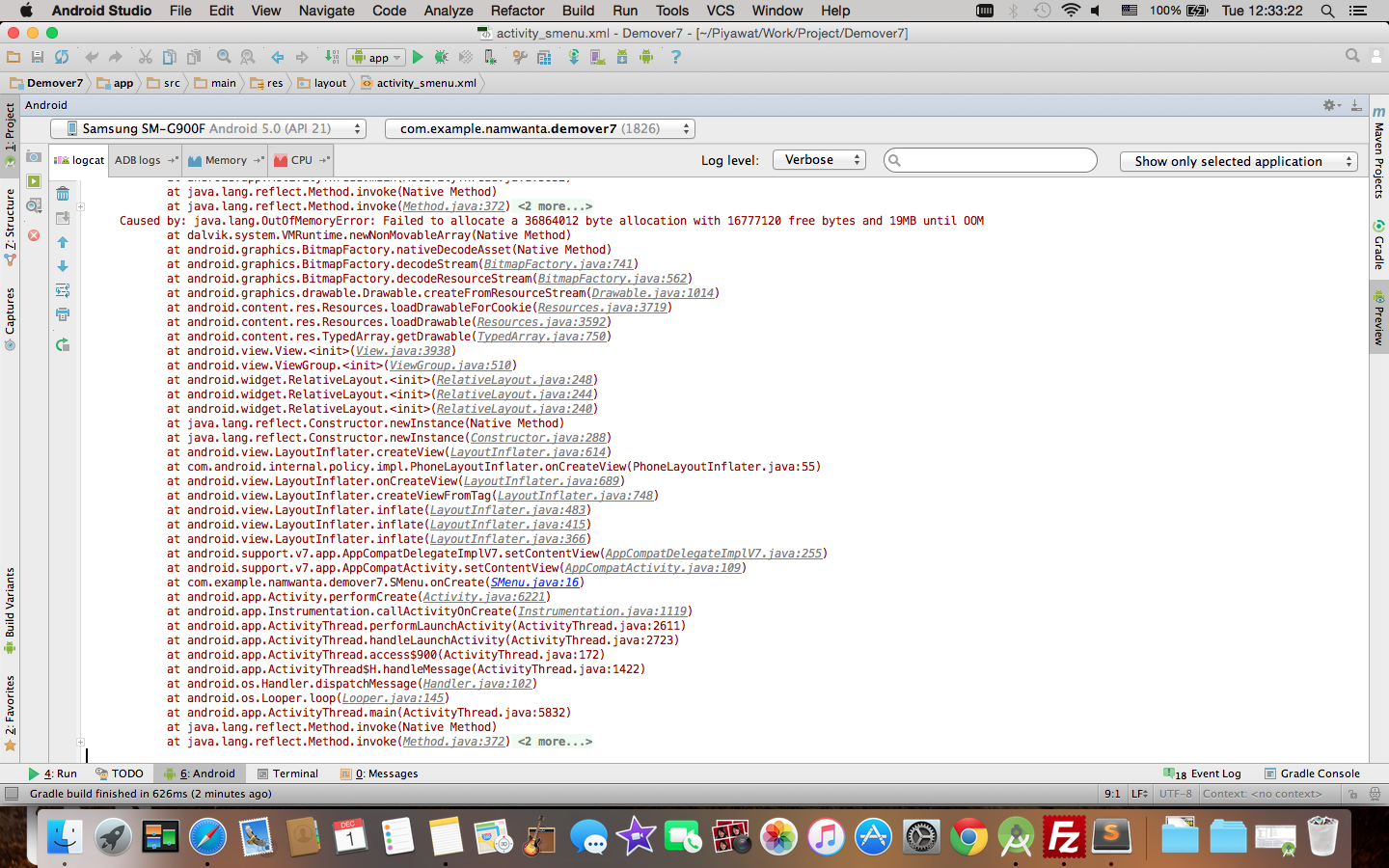Click the Make Project icon
The height and width of the screenshot is (868, 1389).
(x=331, y=57)
